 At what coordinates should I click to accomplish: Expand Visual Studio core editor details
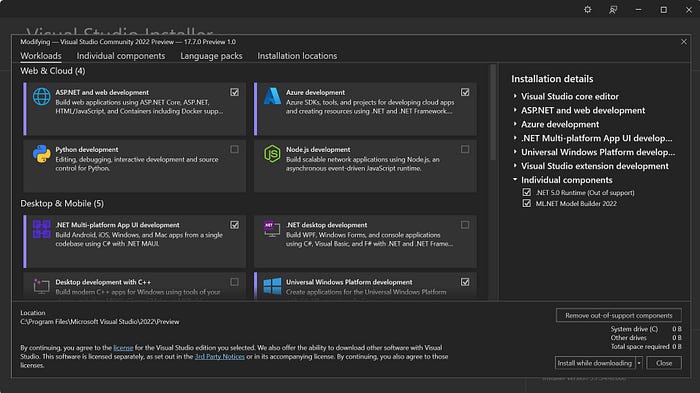tap(515, 96)
